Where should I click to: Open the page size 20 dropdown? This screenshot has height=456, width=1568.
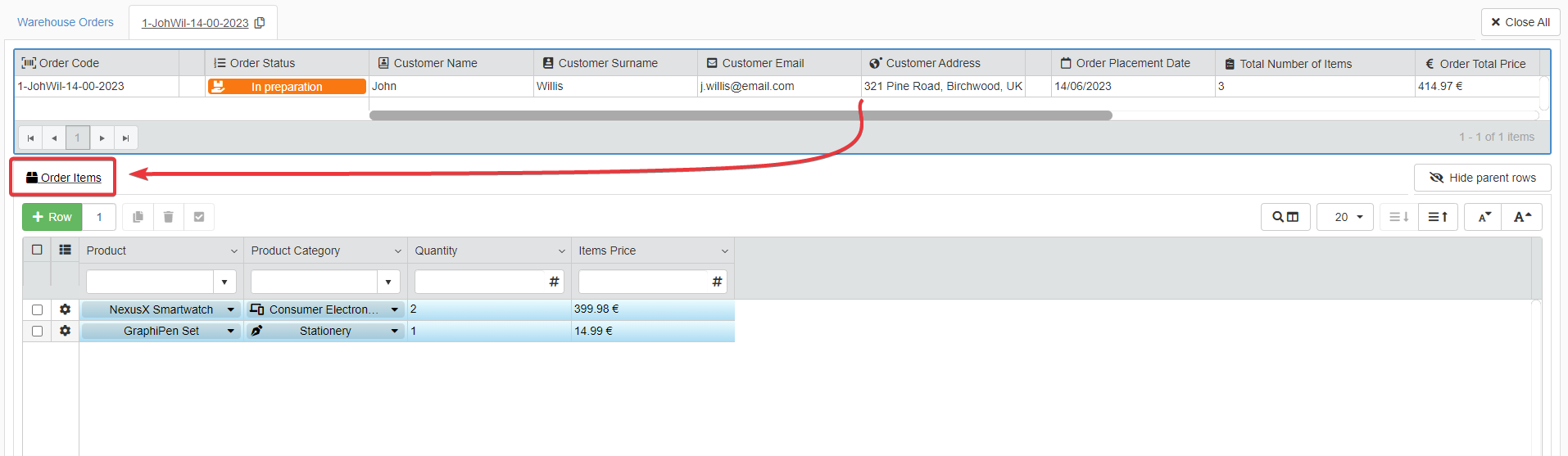tap(1344, 217)
